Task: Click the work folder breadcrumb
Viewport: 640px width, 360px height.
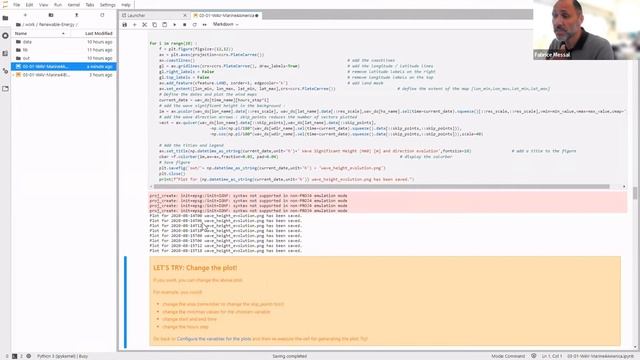Action: pyautogui.click(x=30, y=24)
